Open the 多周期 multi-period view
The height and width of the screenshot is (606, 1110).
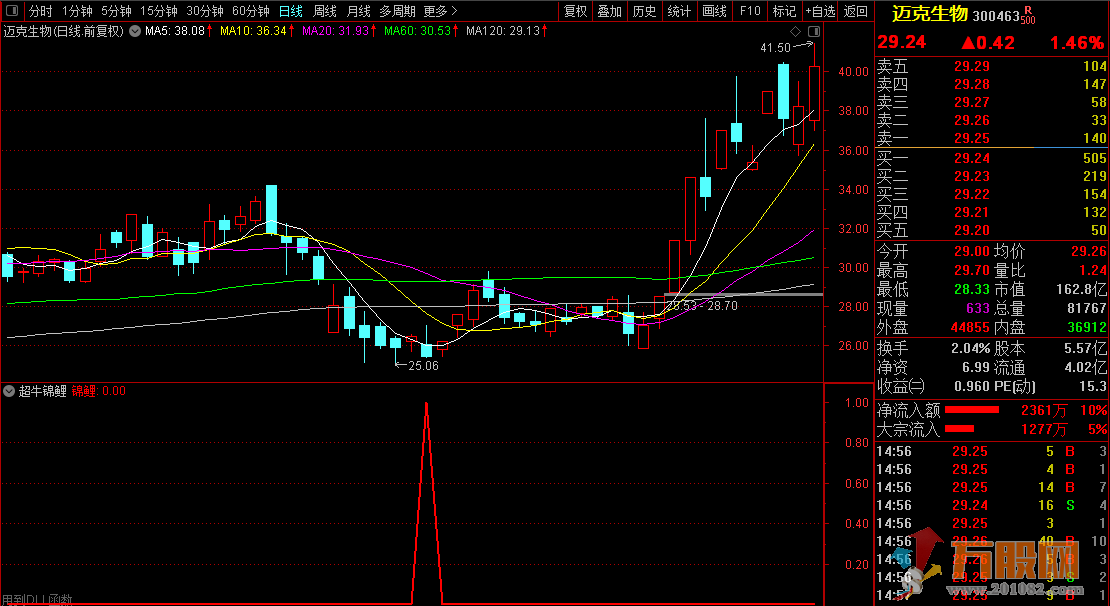point(396,11)
